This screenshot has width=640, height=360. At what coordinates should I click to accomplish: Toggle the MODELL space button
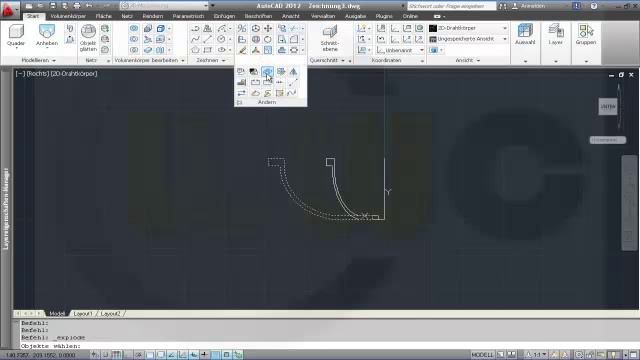(x=482, y=355)
